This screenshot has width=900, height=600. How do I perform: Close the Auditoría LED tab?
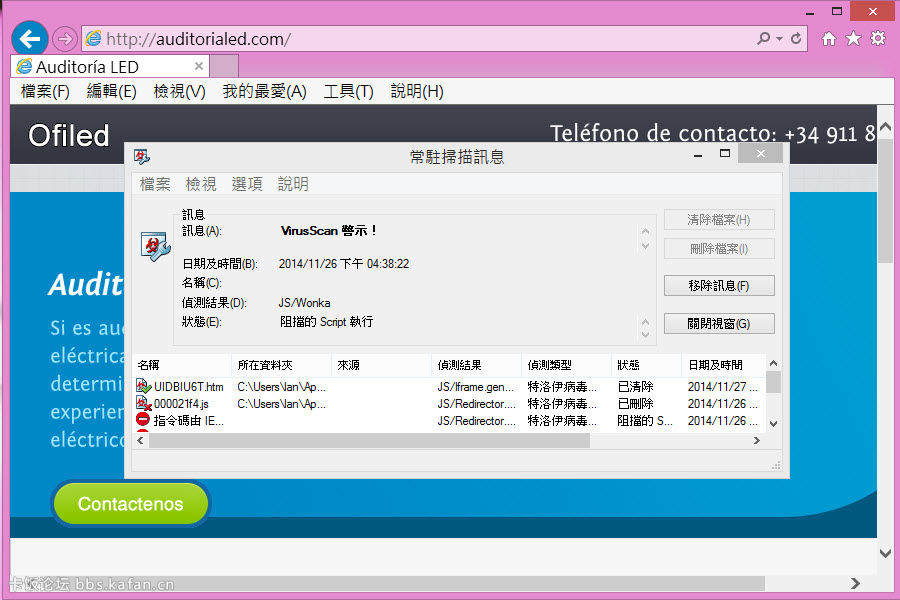pyautogui.click(x=199, y=66)
